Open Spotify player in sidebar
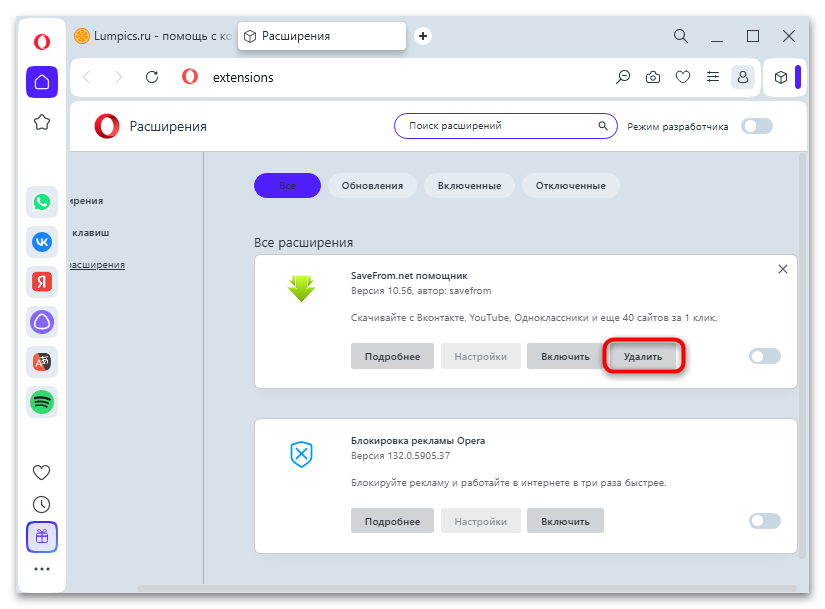The height and width of the screenshot is (609, 825). tap(42, 402)
